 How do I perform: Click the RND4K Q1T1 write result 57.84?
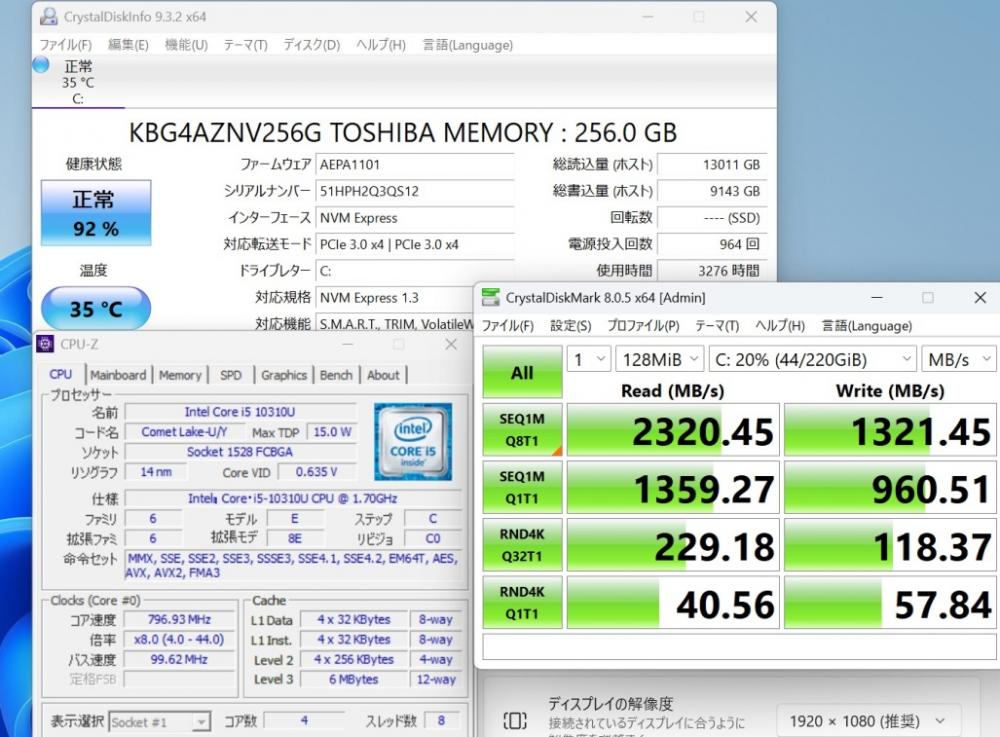click(890, 602)
